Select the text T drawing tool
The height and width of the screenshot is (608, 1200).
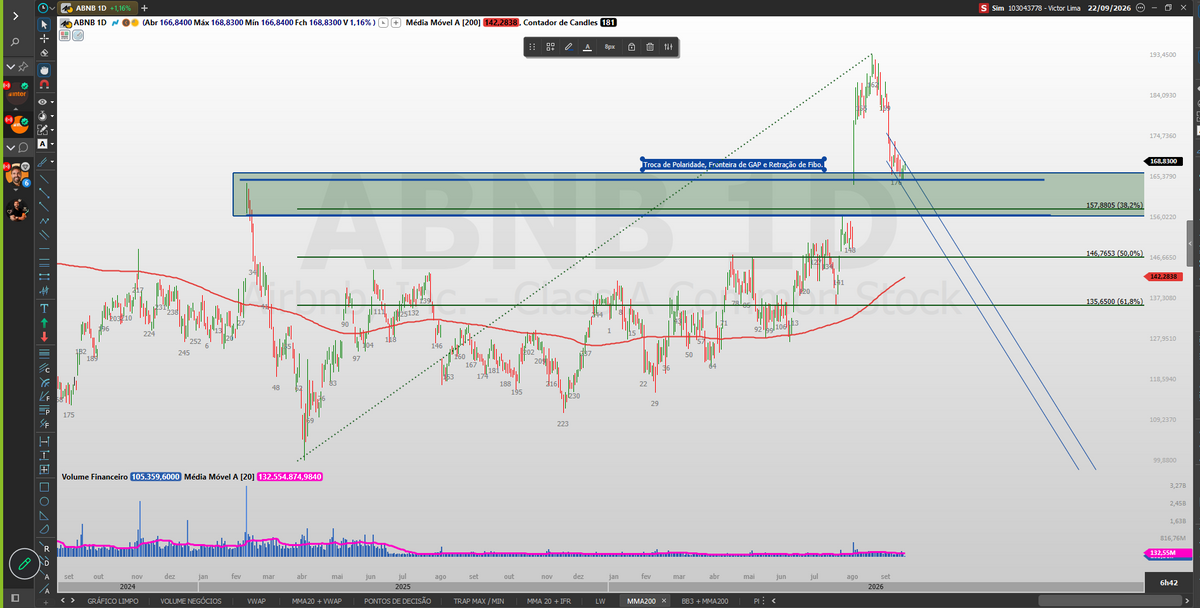tap(44, 308)
